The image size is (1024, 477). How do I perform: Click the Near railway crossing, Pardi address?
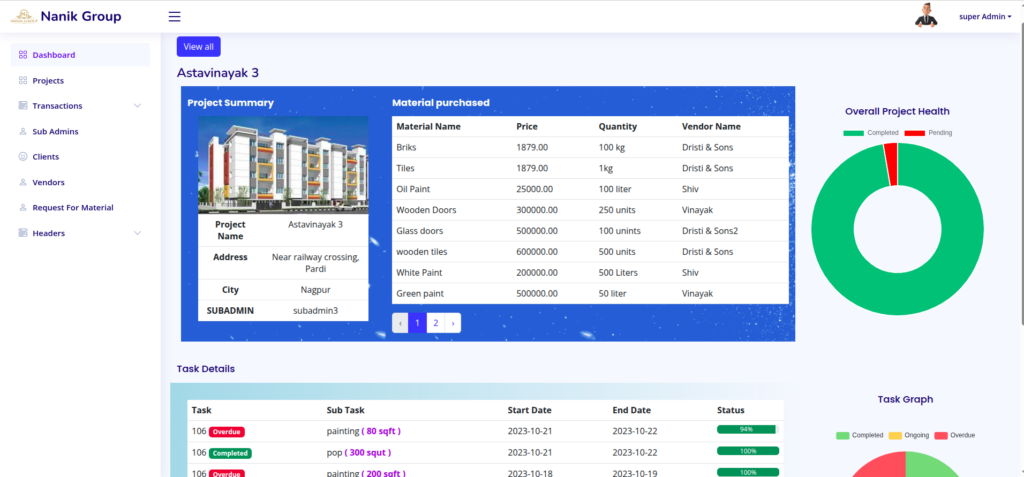tap(315, 263)
